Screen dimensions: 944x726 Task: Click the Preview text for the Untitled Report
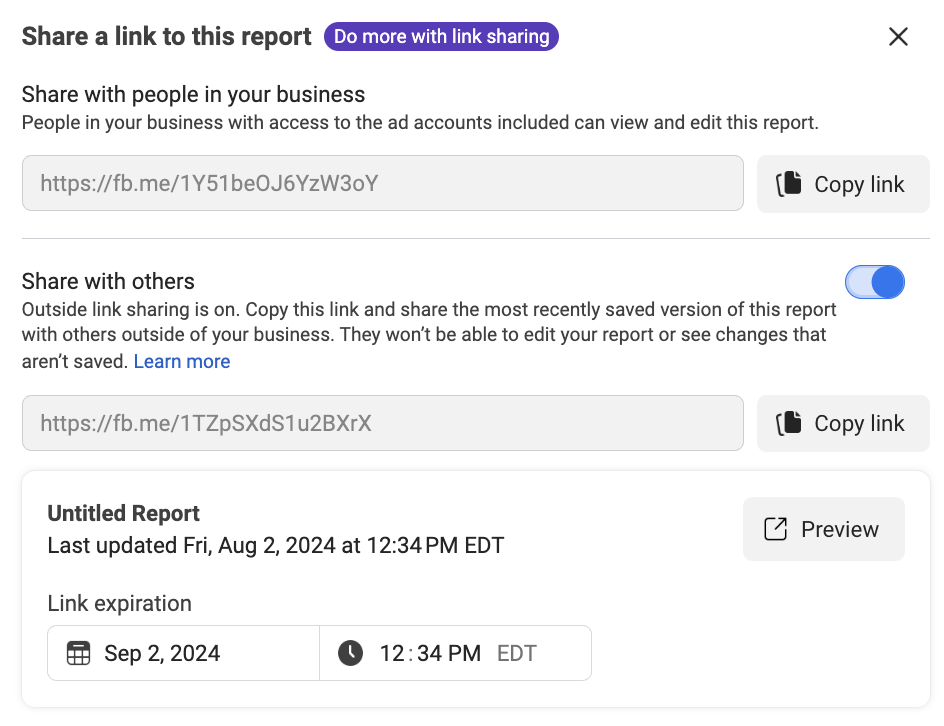[840, 529]
